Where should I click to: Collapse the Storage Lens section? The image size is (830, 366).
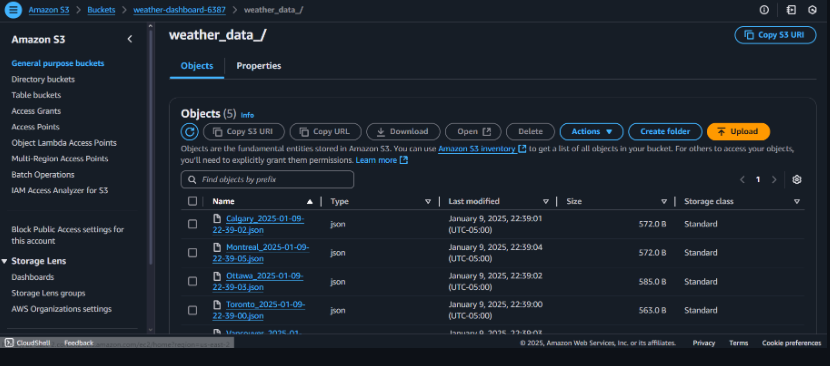[4, 261]
